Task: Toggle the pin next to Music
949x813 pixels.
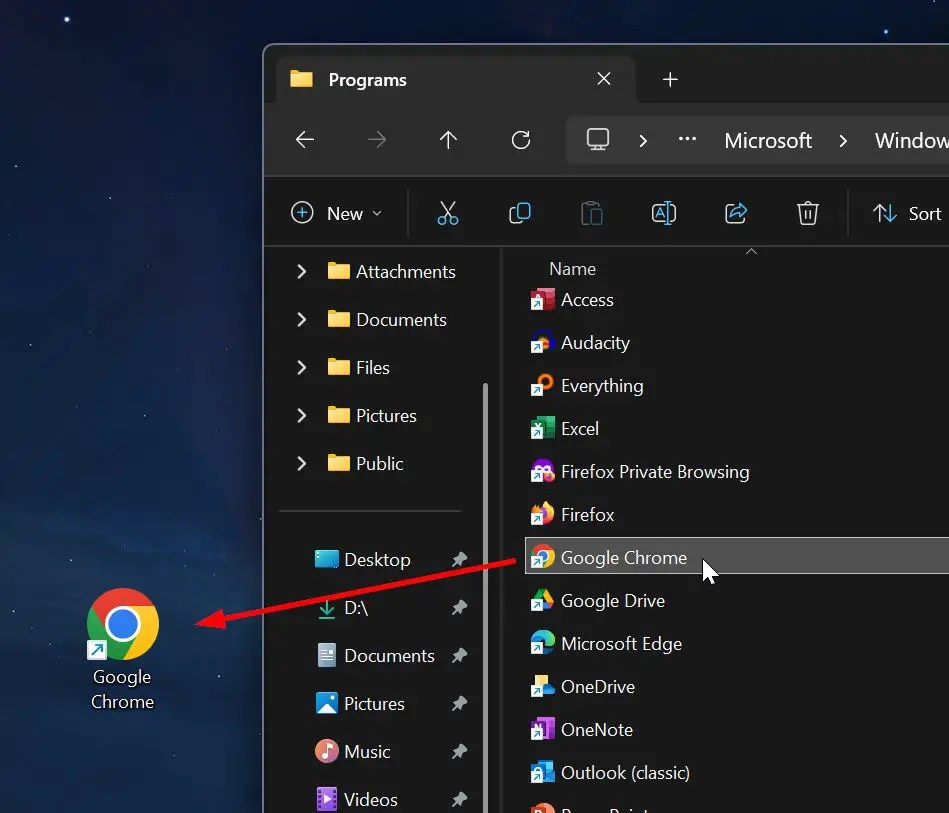Action: (459, 752)
